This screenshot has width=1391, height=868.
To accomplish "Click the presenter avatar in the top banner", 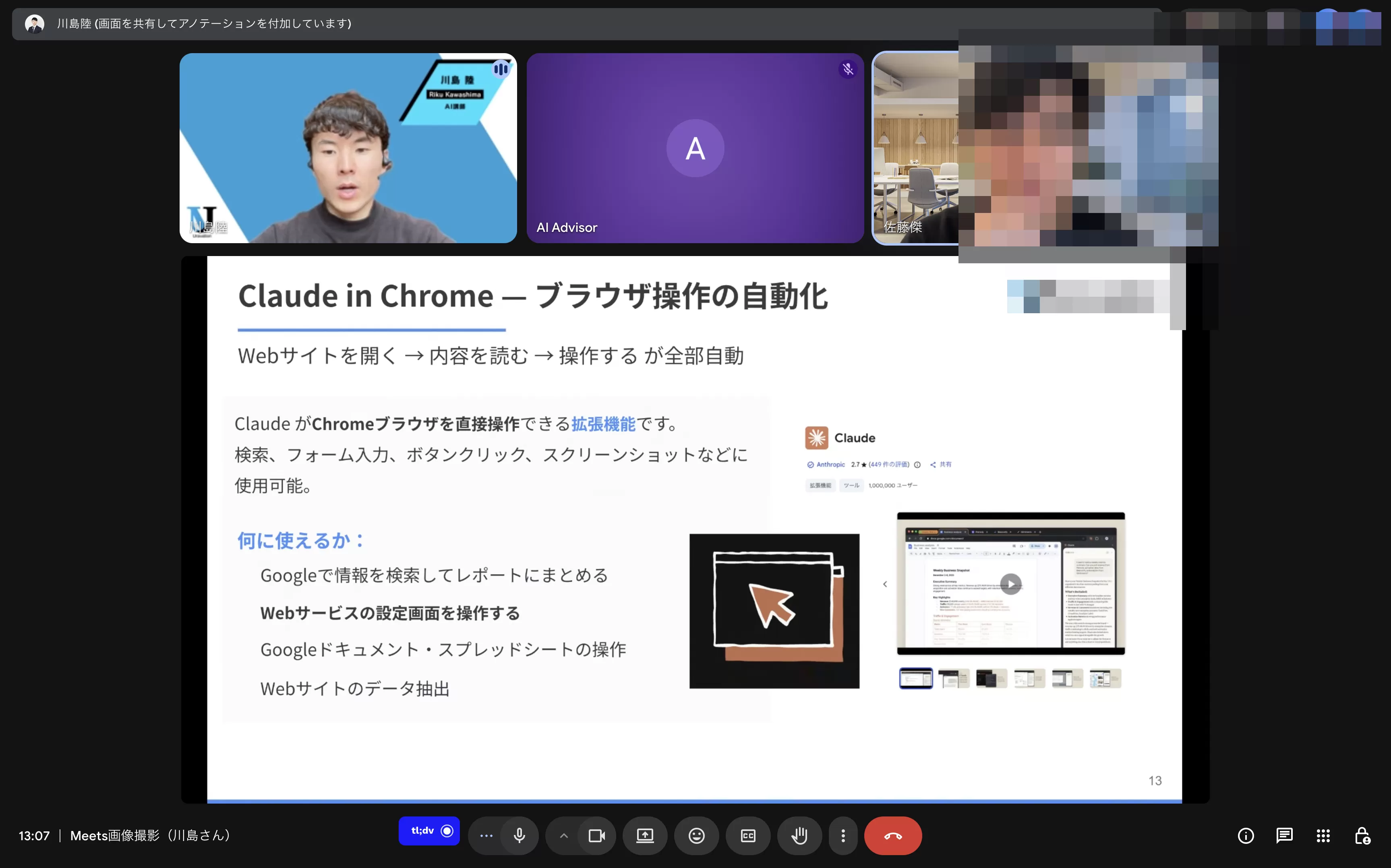I will point(35,23).
